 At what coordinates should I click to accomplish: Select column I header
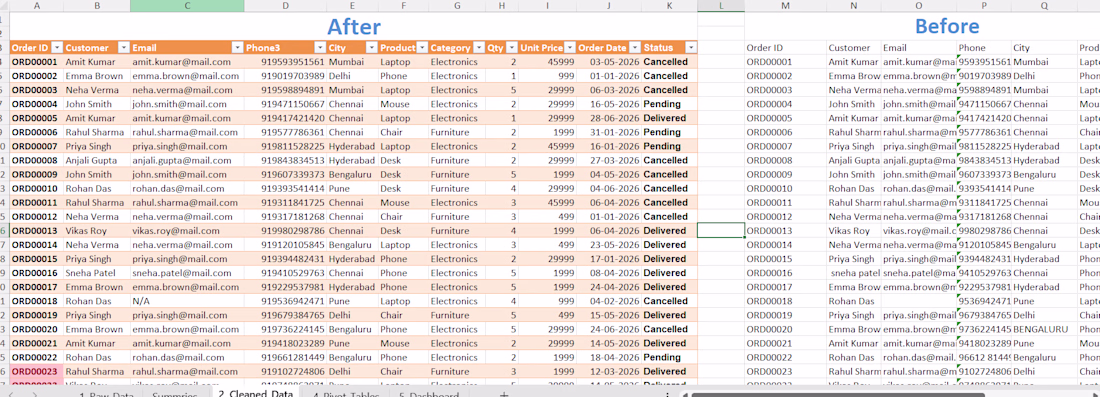pyautogui.click(x=548, y=6)
